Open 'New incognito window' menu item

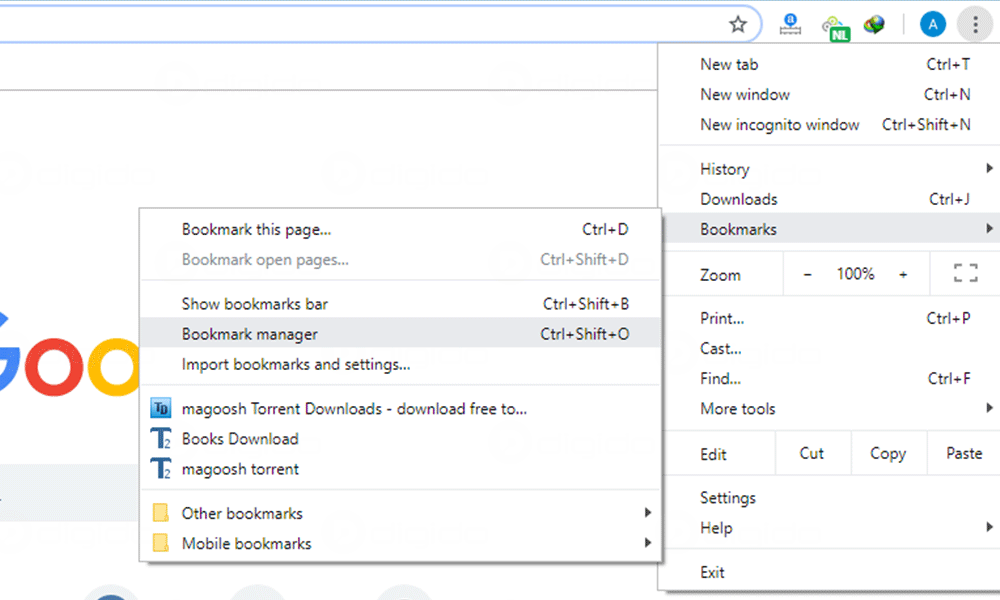click(x=779, y=125)
